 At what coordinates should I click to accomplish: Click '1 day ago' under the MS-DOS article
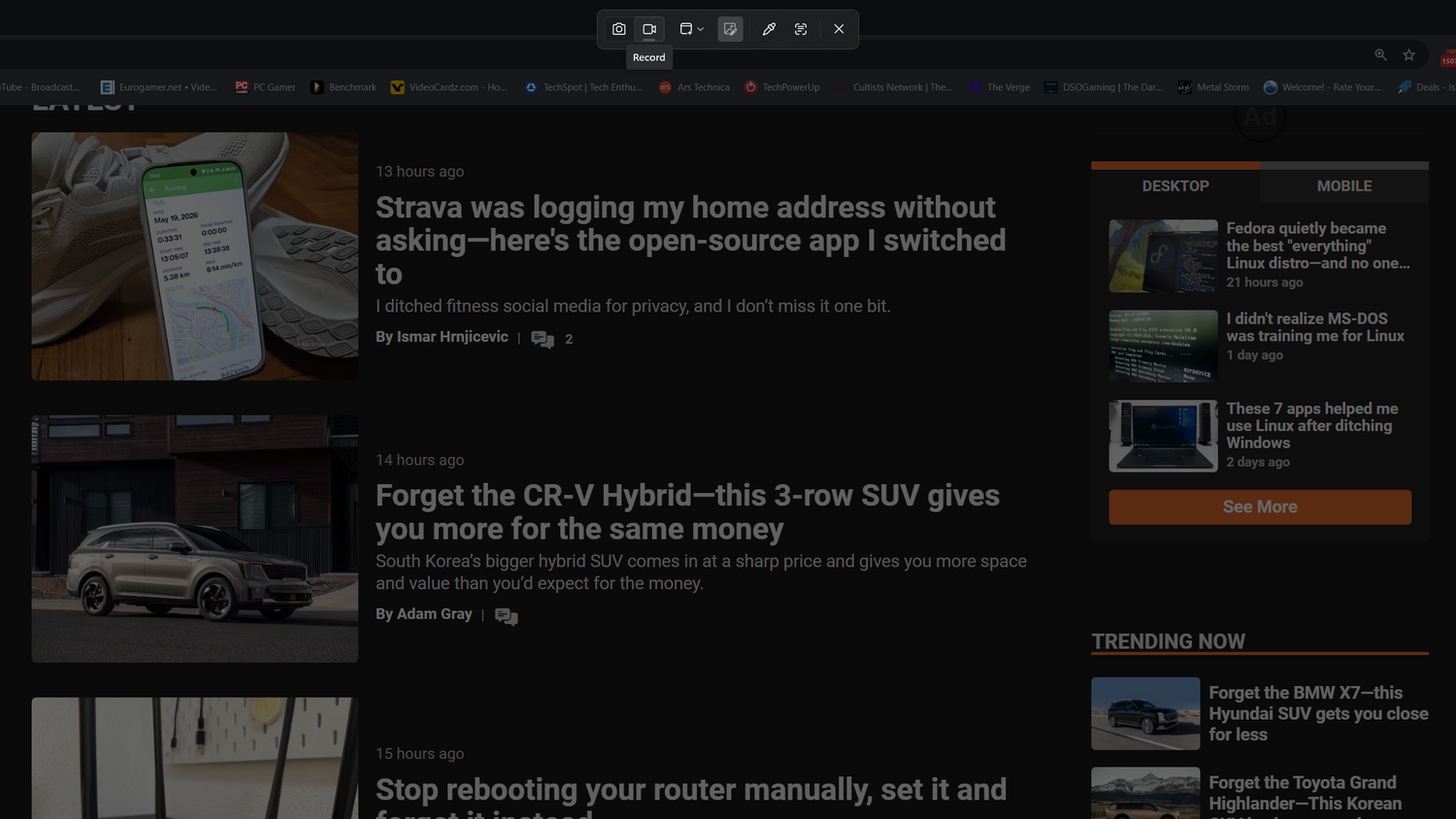coord(1255,355)
